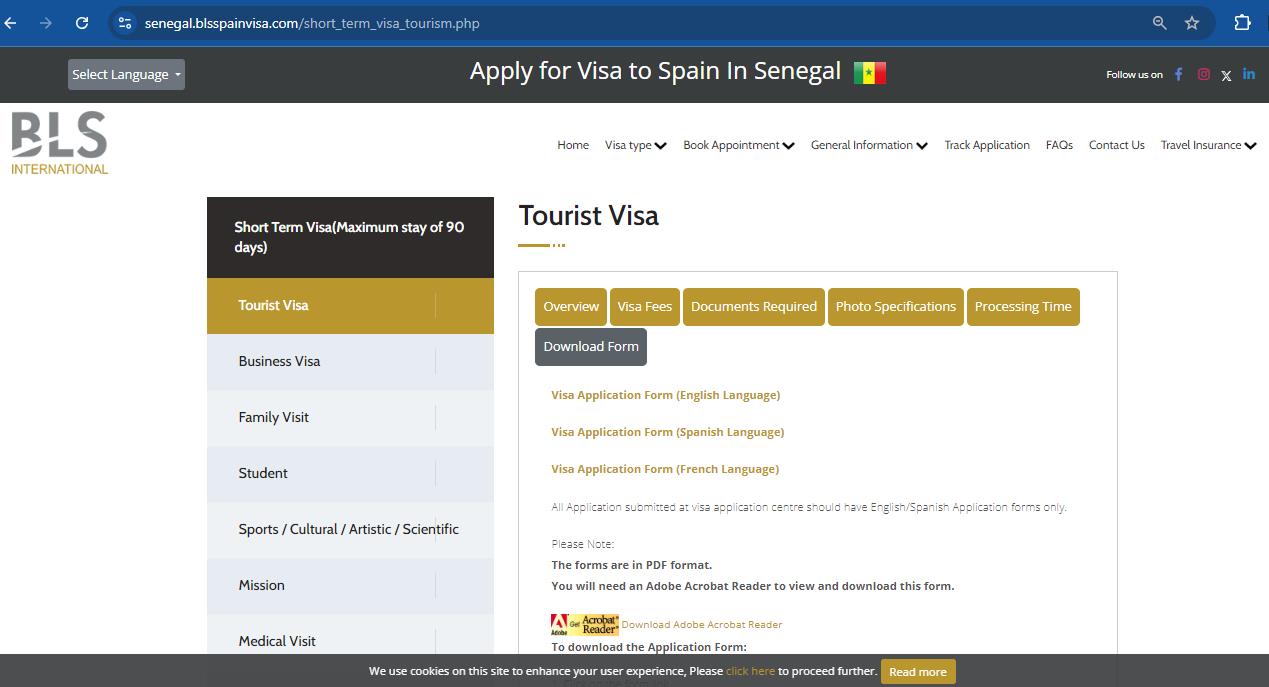Viewport: 1269px width, 687px height.
Task: Open Visa Application Form (English Language) link
Action: [x=665, y=395]
